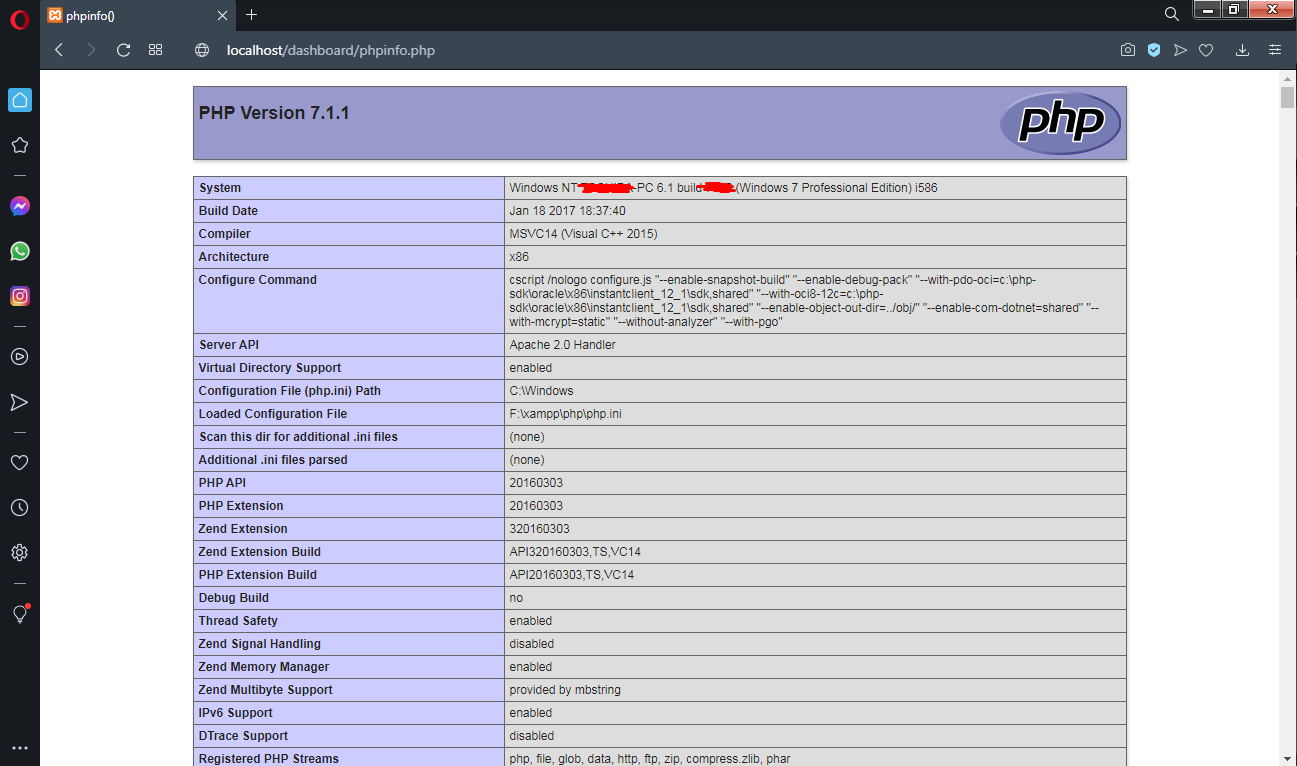Go back to the previous page
Screen dimensions: 1297x766
pos(59,50)
